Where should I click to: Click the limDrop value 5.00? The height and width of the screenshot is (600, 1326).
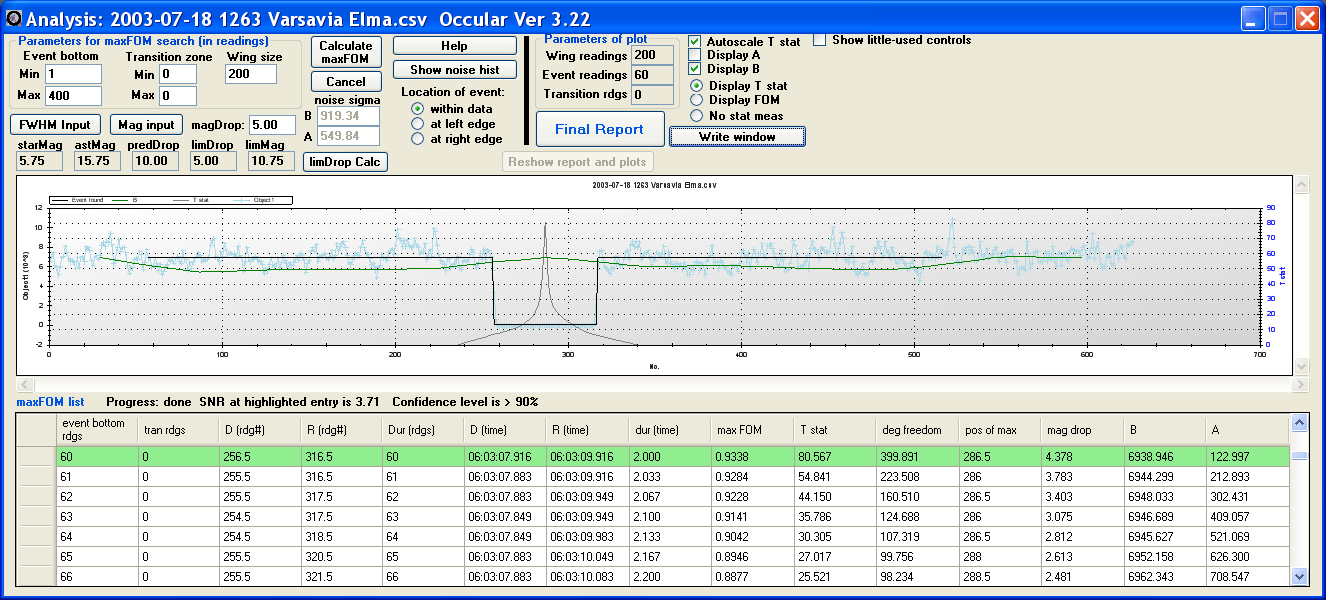[211, 161]
